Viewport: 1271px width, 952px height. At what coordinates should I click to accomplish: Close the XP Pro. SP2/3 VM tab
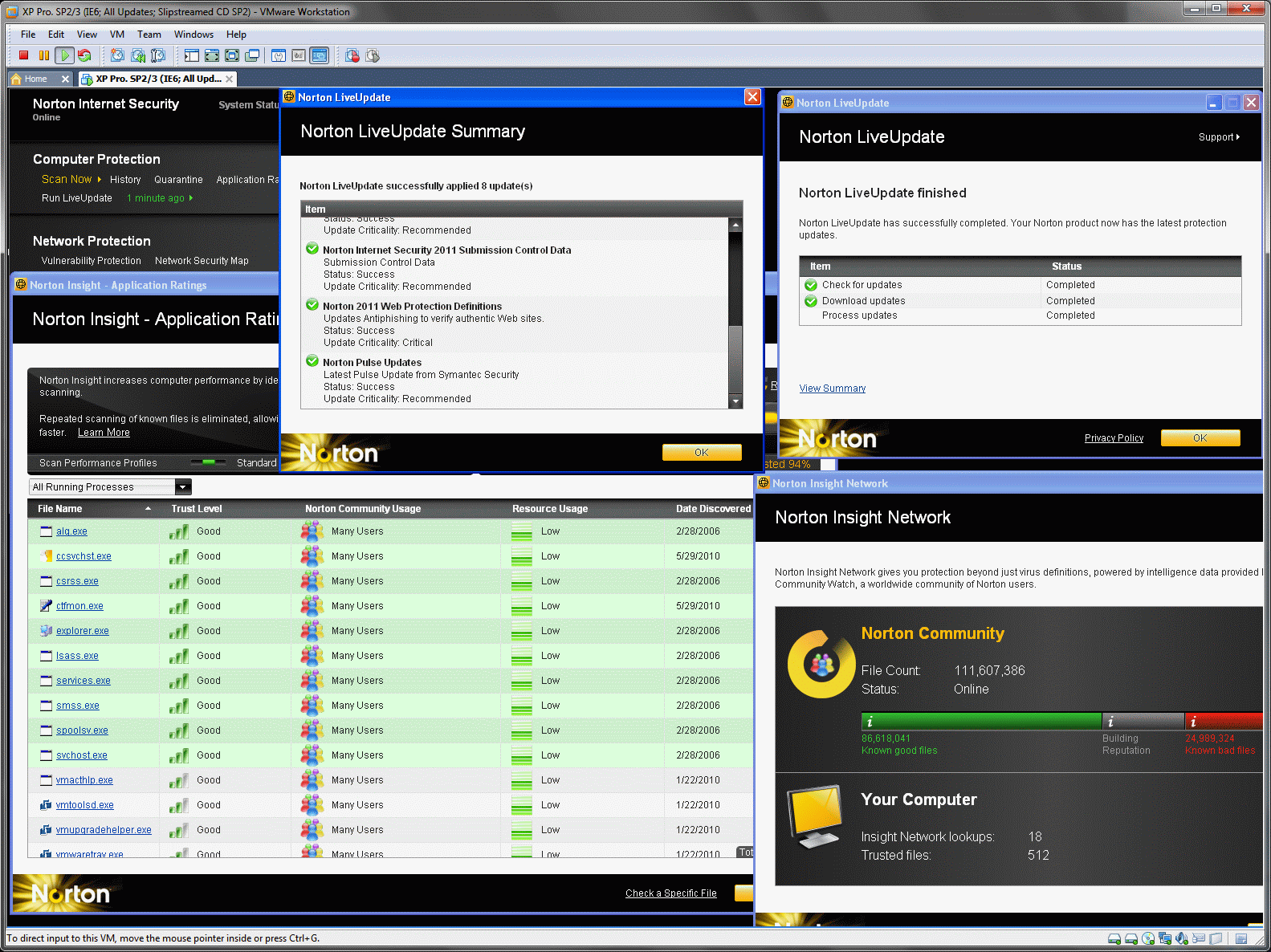tap(230, 79)
